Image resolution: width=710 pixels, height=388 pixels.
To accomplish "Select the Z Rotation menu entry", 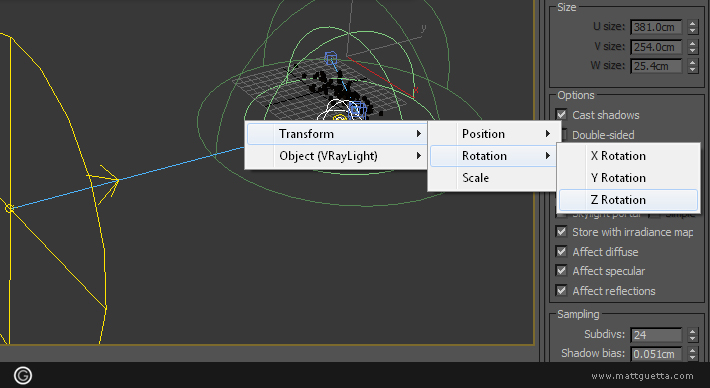I will (628, 200).
